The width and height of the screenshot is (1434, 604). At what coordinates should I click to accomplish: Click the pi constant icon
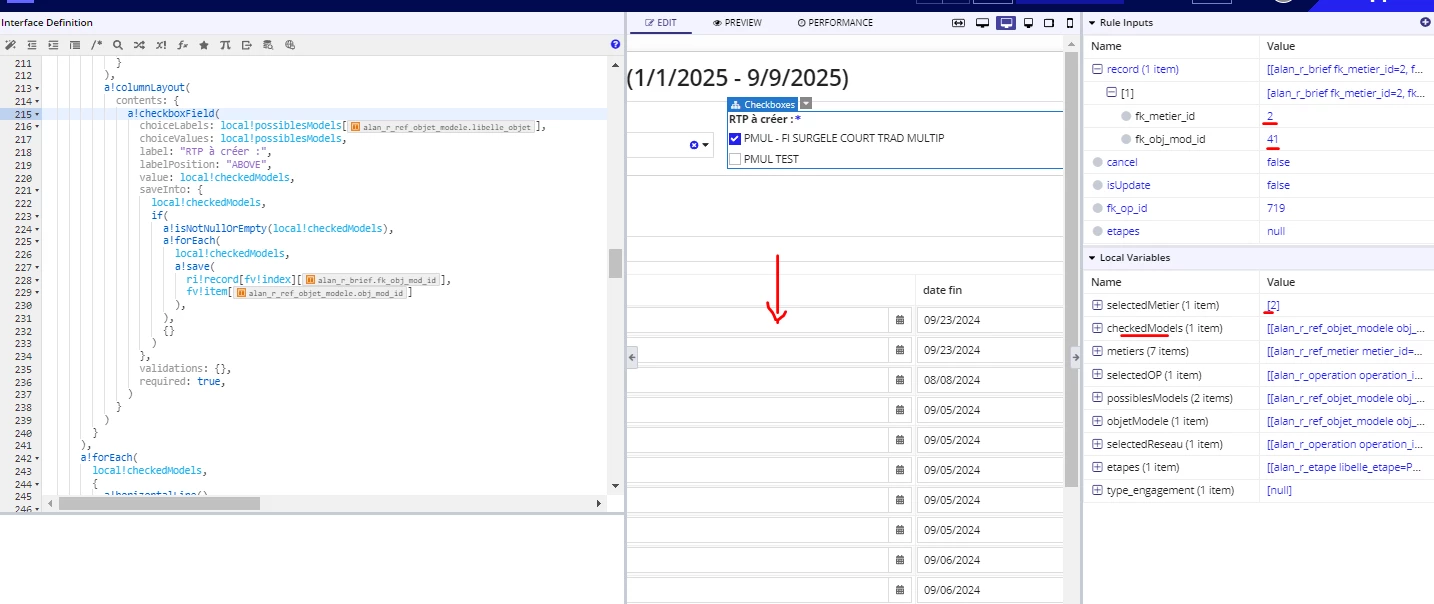tap(225, 45)
